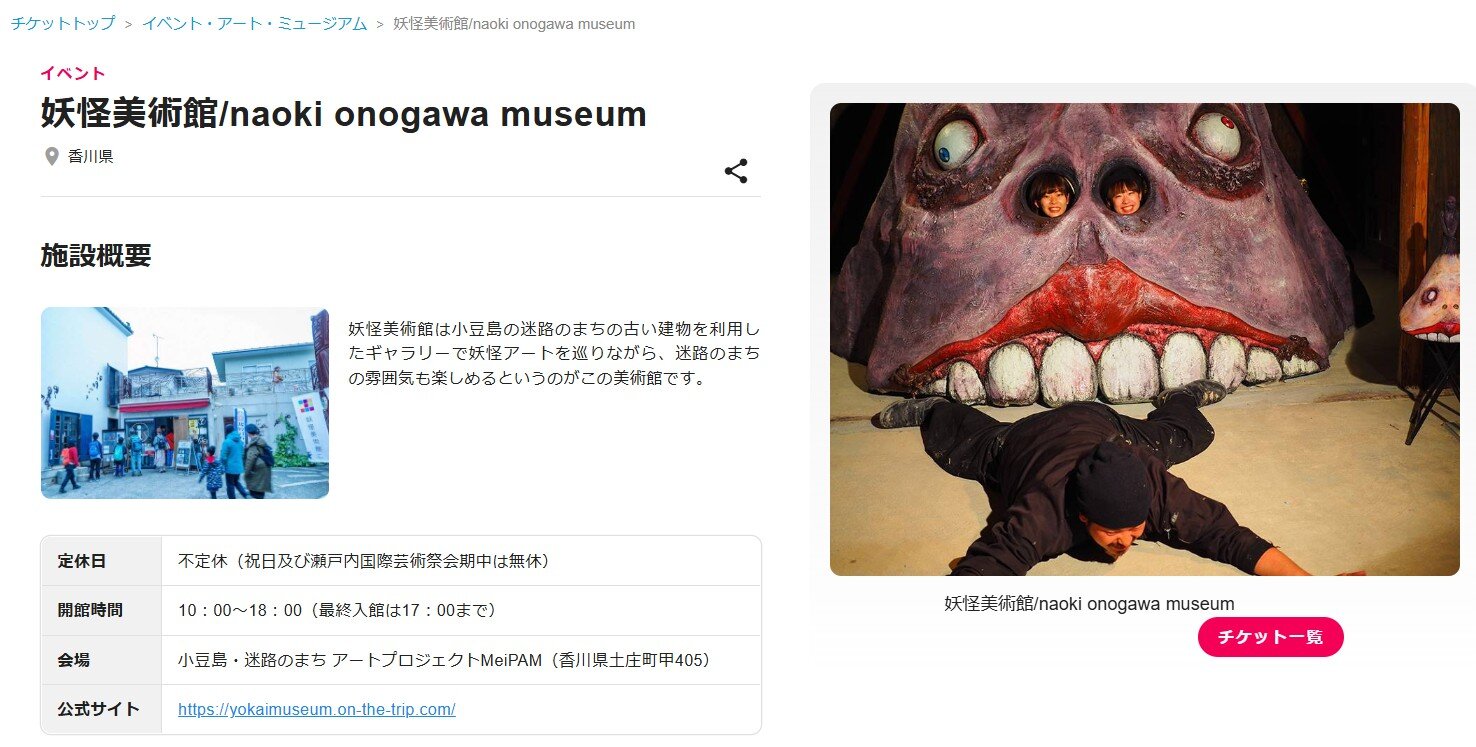
Task: View the large monster sculpture photo
Action: tap(1145, 339)
